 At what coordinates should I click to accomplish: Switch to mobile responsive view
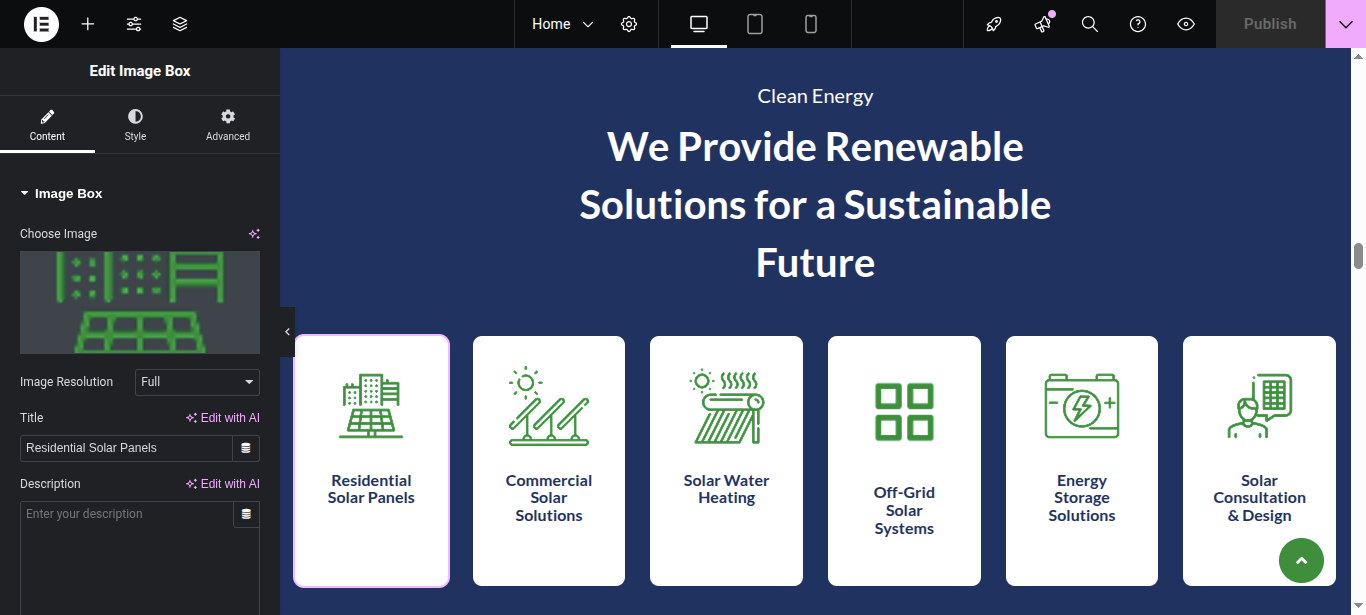click(811, 24)
